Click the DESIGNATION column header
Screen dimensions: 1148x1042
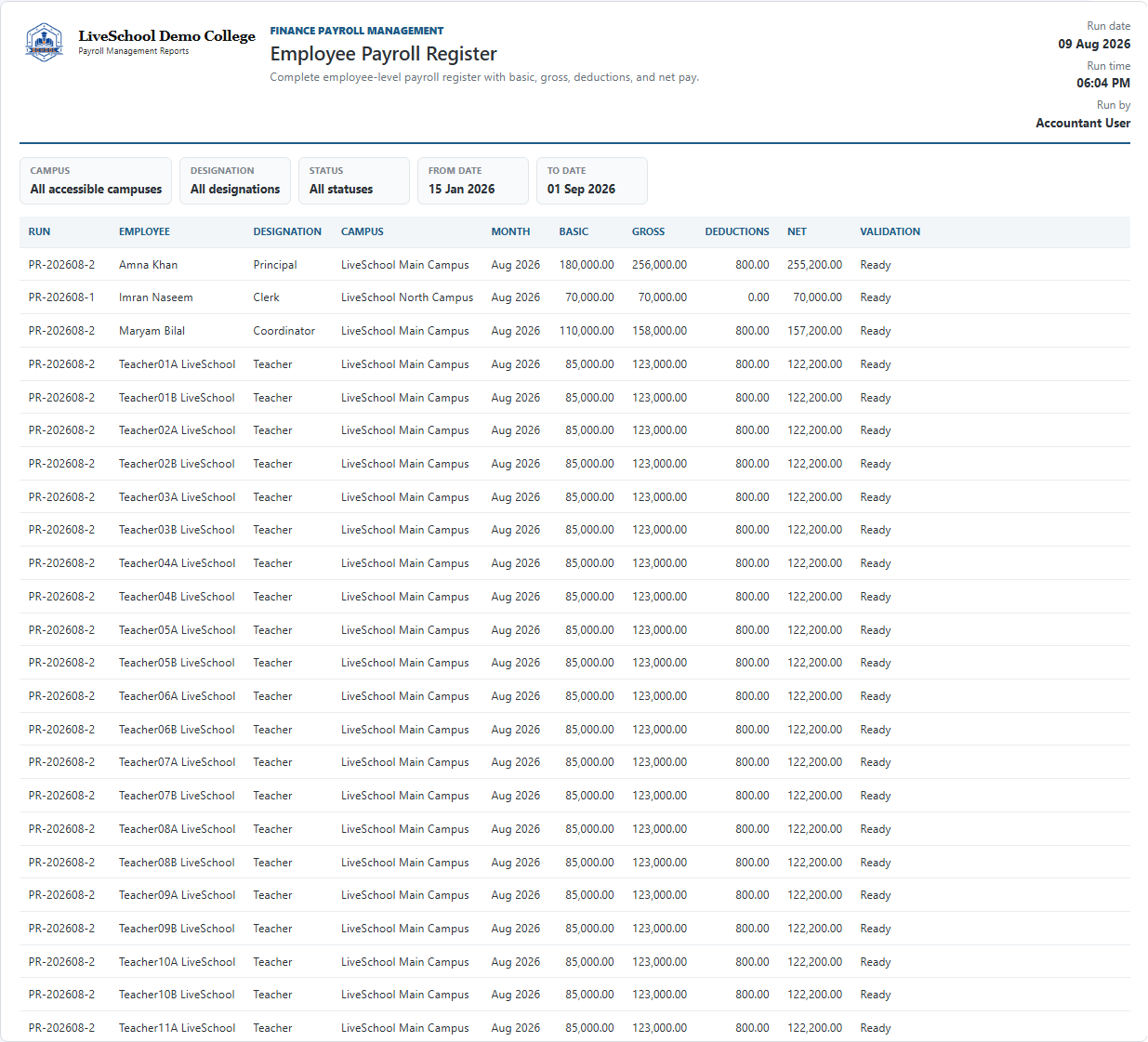(x=287, y=231)
